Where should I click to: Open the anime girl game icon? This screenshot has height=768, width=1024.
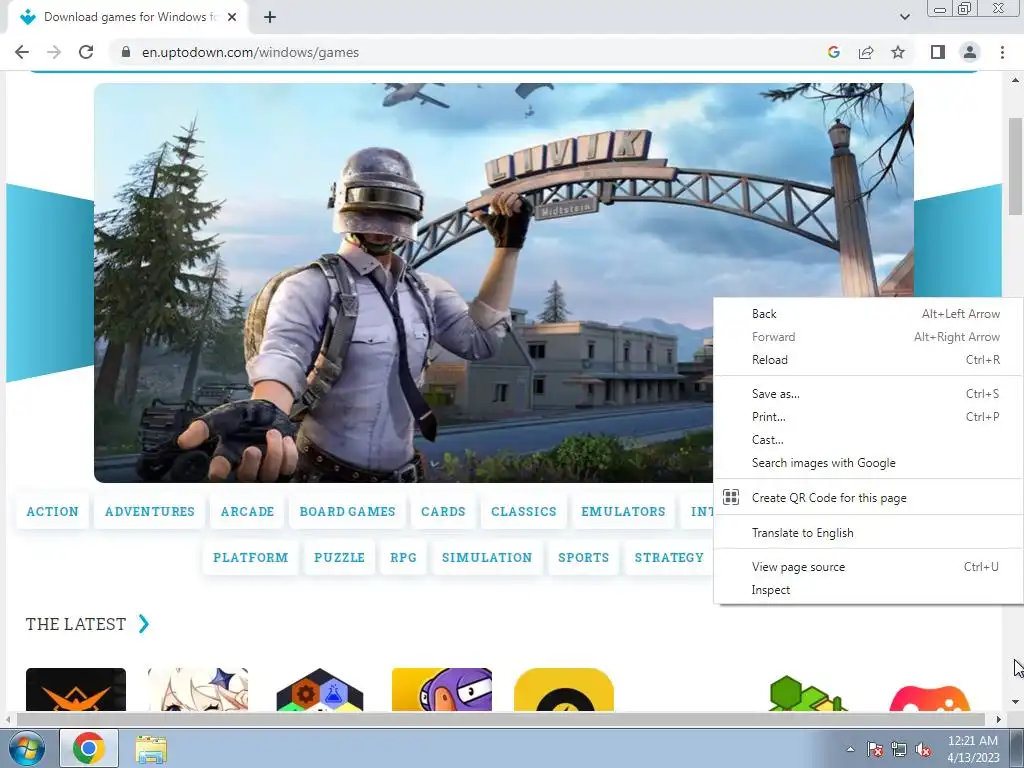(x=198, y=689)
